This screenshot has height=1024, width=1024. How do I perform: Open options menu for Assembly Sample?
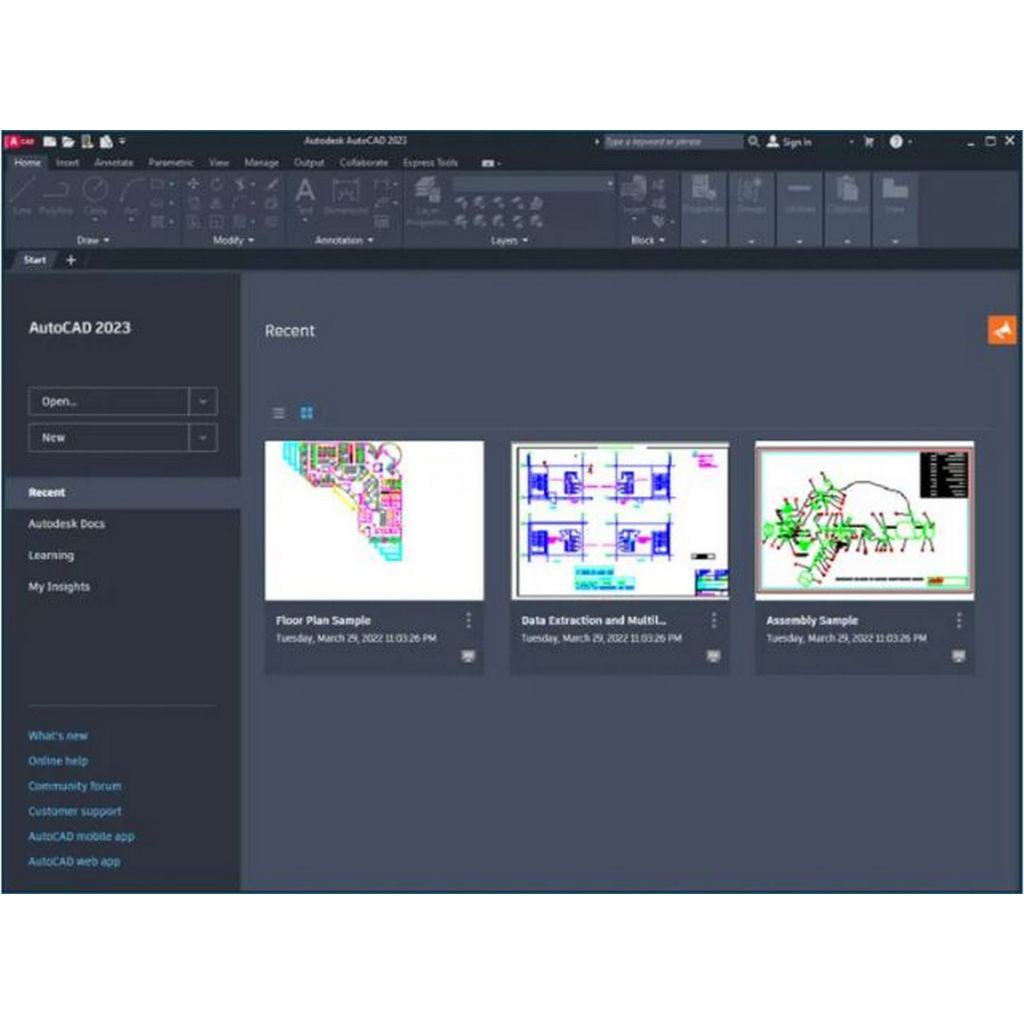point(959,620)
